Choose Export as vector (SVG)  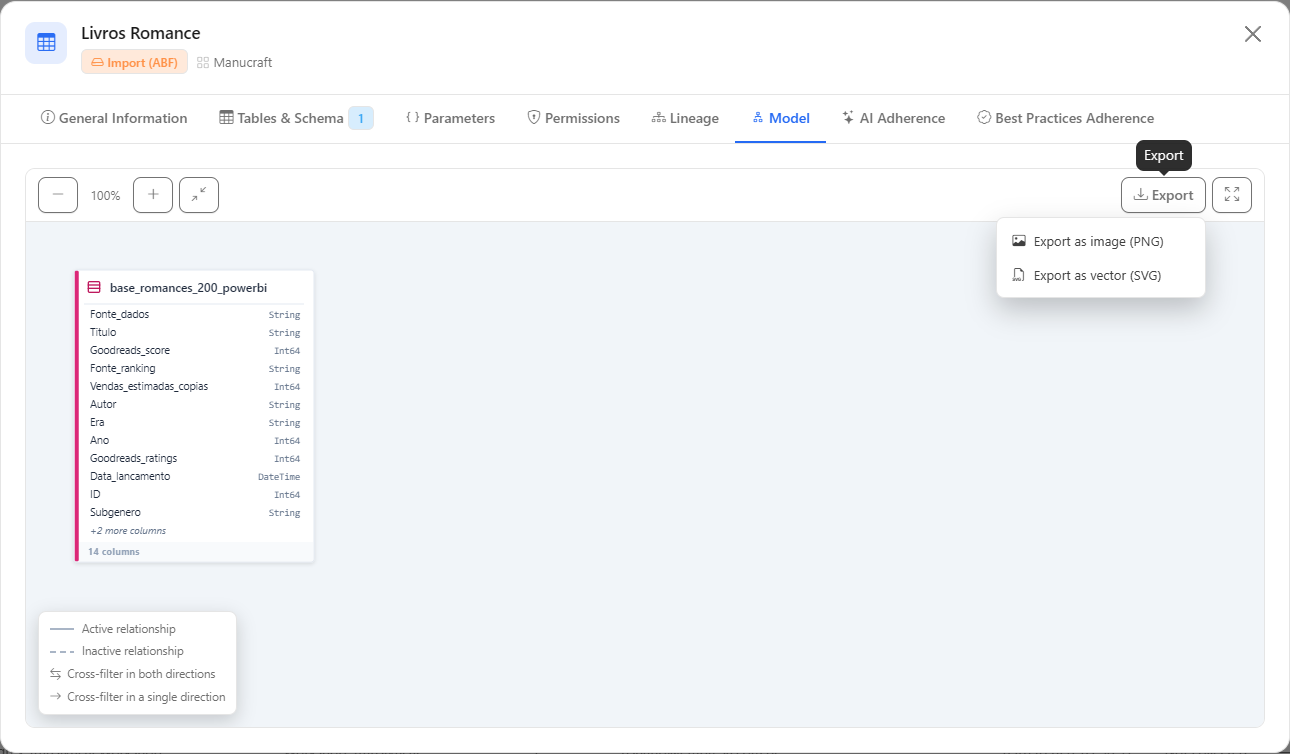[x=1101, y=275]
